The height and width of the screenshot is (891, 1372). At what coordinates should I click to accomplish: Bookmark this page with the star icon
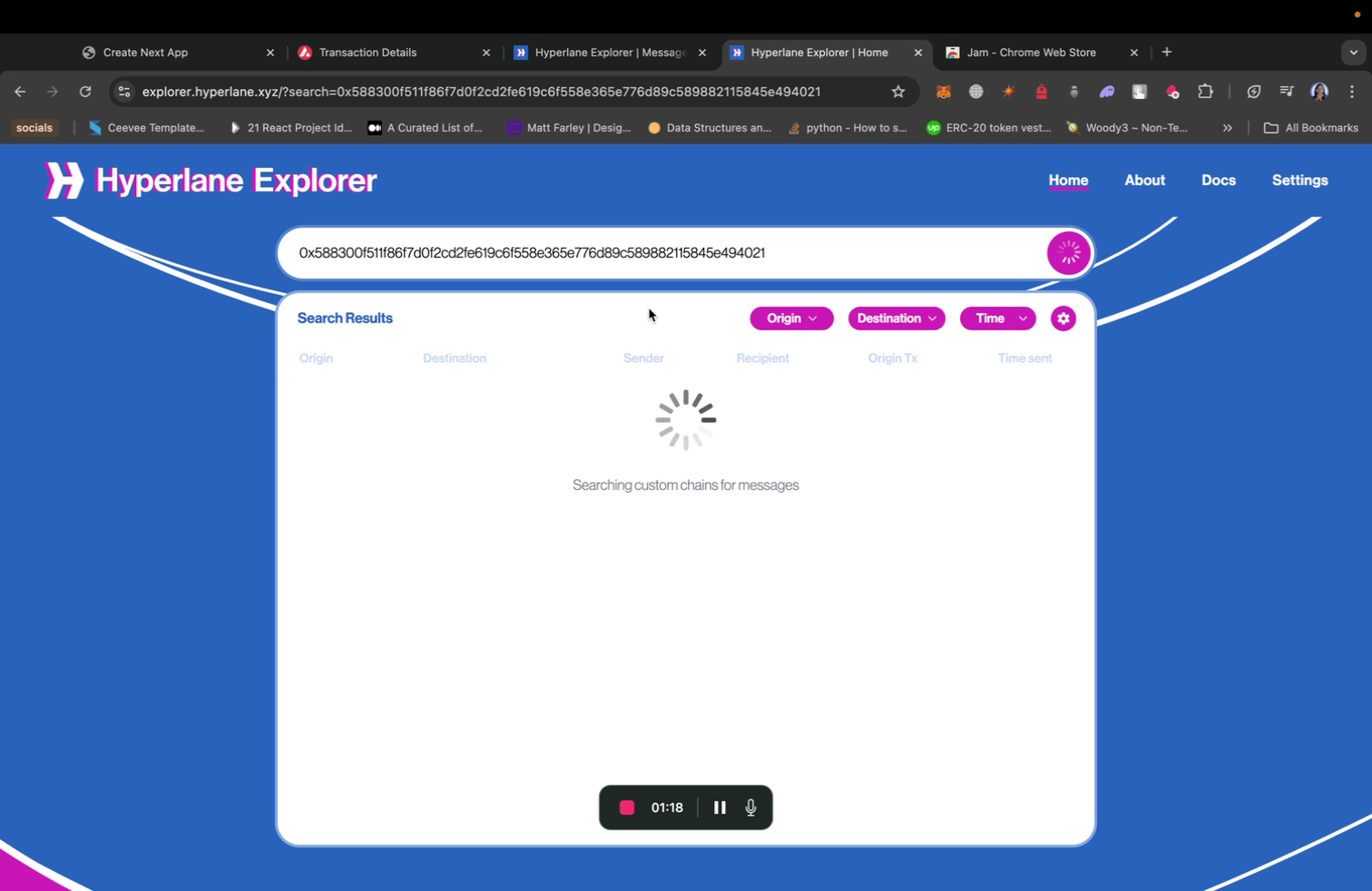click(x=898, y=92)
